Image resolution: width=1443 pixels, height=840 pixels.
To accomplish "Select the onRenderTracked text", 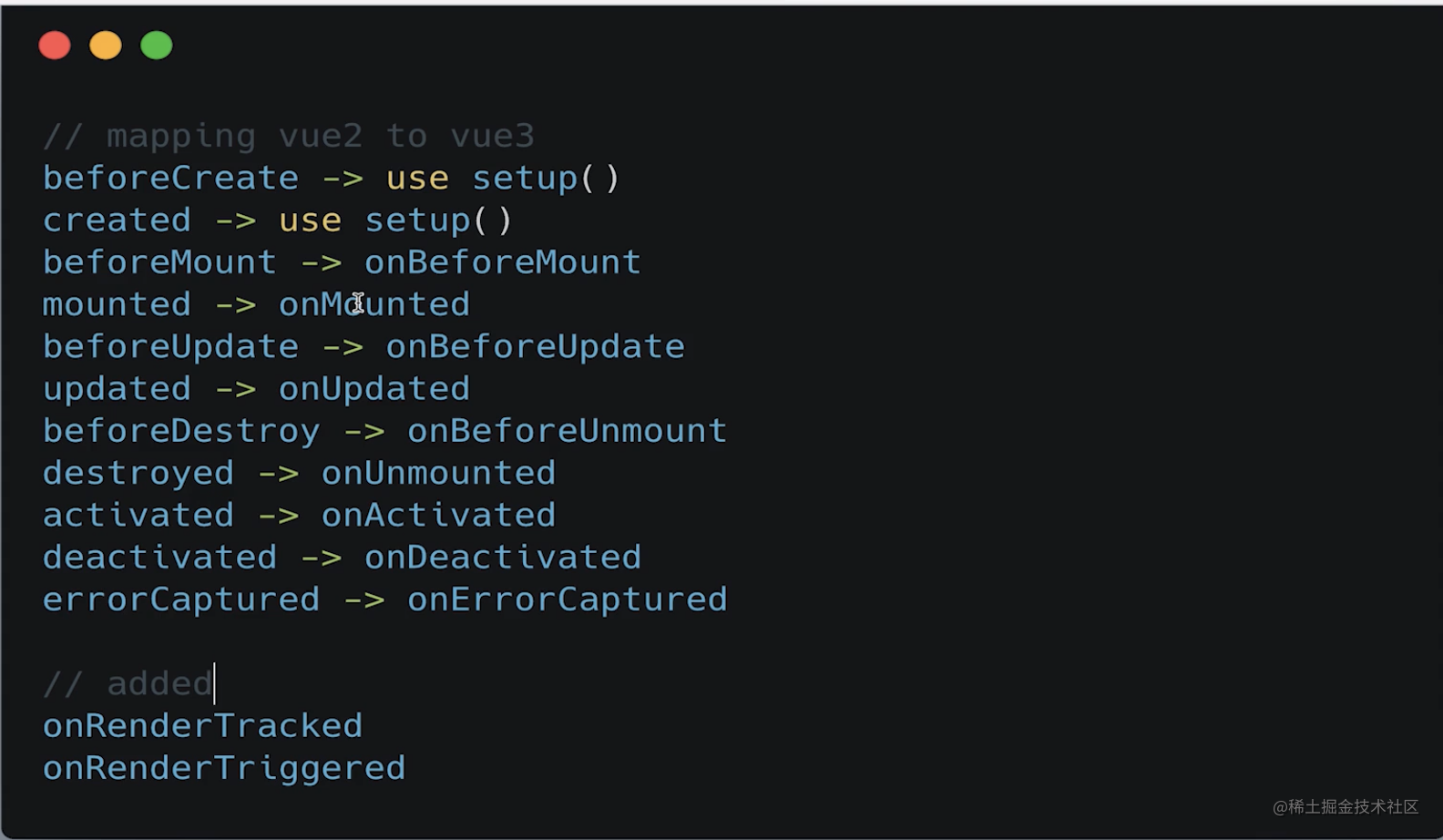I will pyautogui.click(x=202, y=724).
